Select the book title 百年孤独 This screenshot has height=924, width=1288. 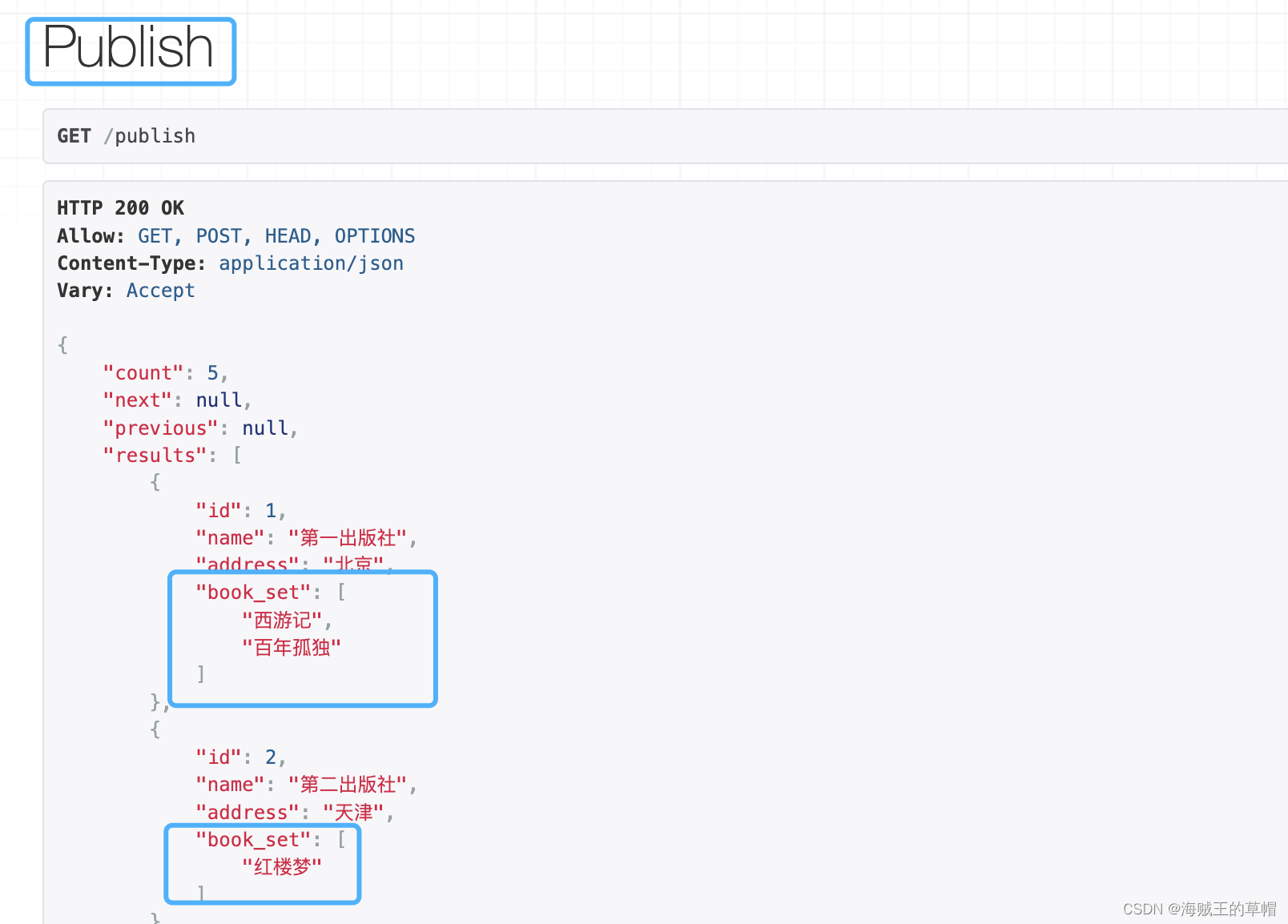[292, 648]
